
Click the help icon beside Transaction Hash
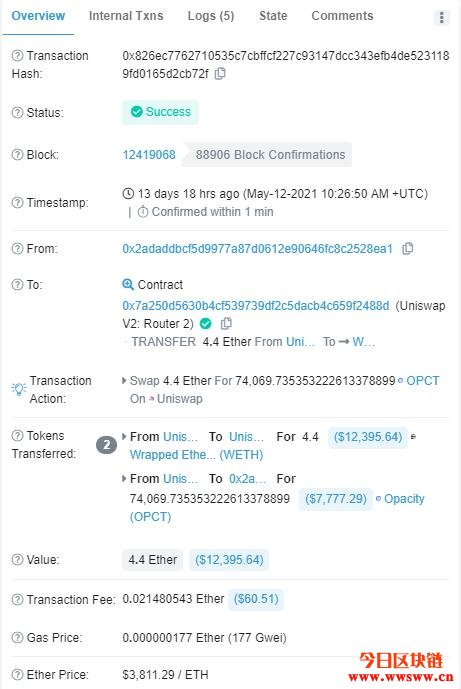[17, 56]
